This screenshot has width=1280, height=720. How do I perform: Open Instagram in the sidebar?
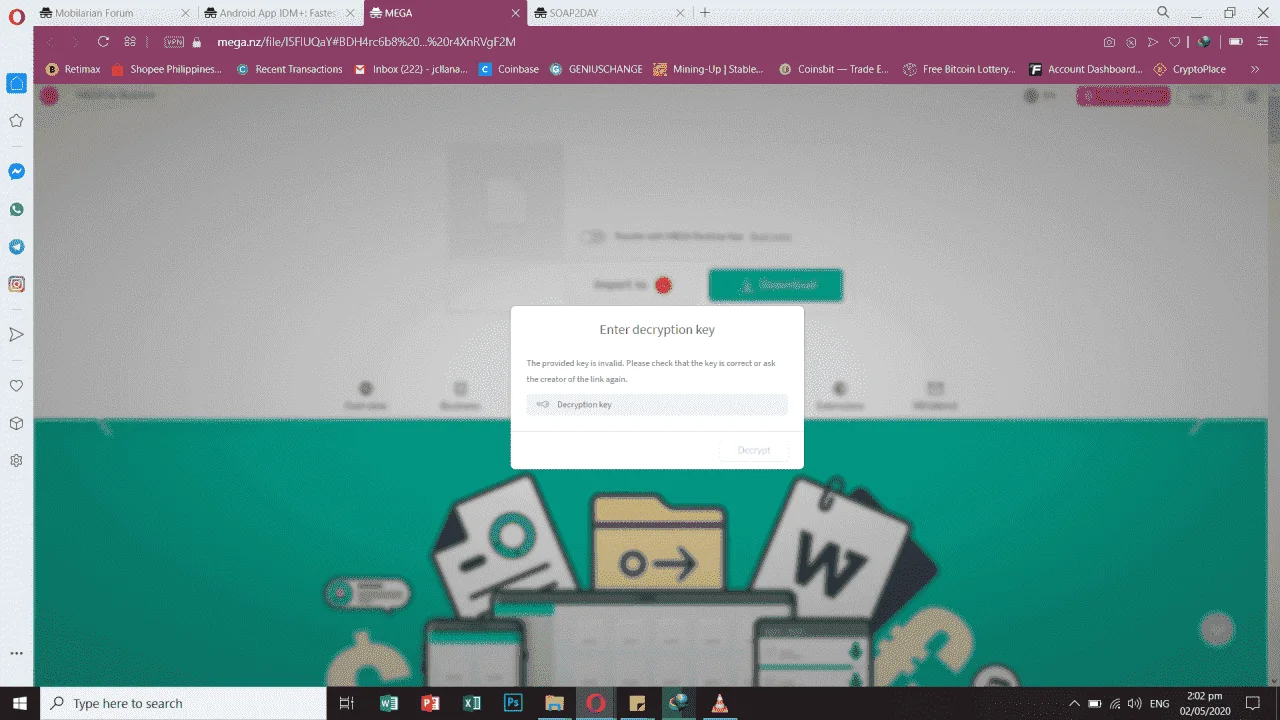pyautogui.click(x=16, y=284)
